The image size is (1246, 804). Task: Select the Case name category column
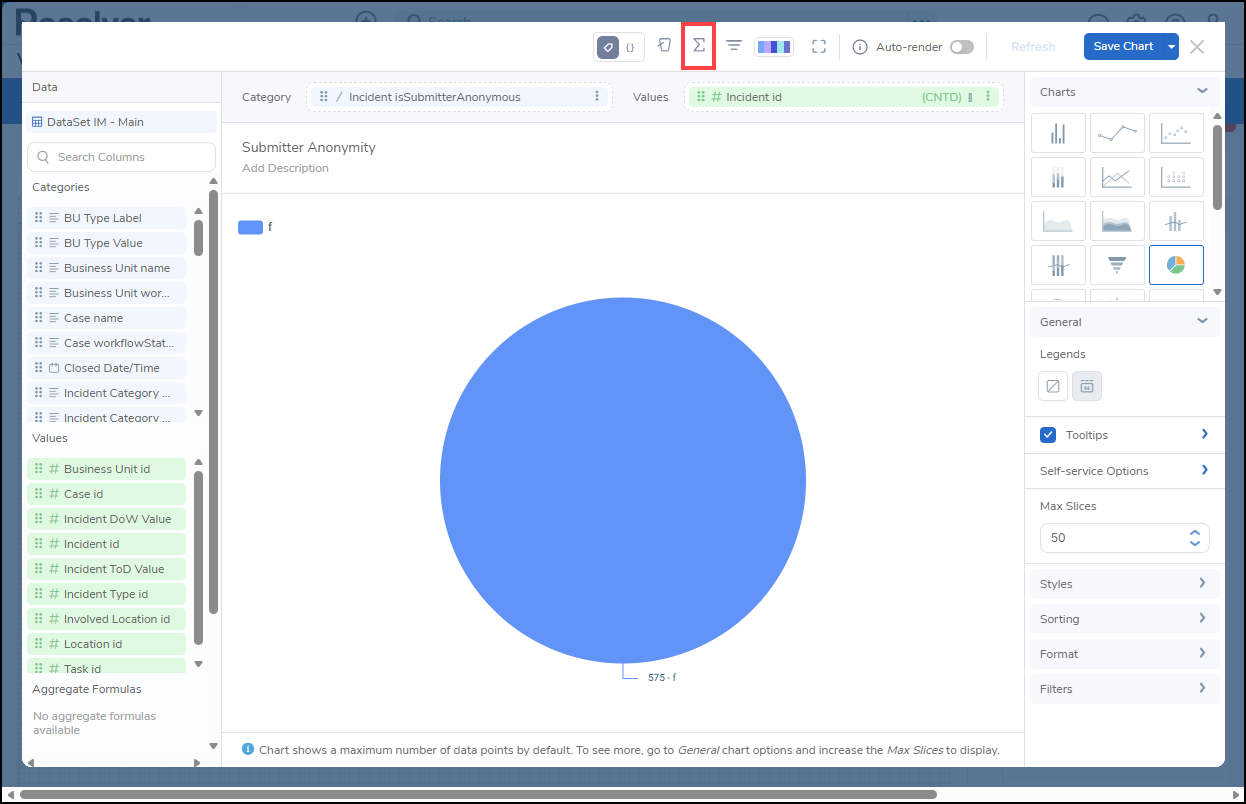tap(107, 318)
